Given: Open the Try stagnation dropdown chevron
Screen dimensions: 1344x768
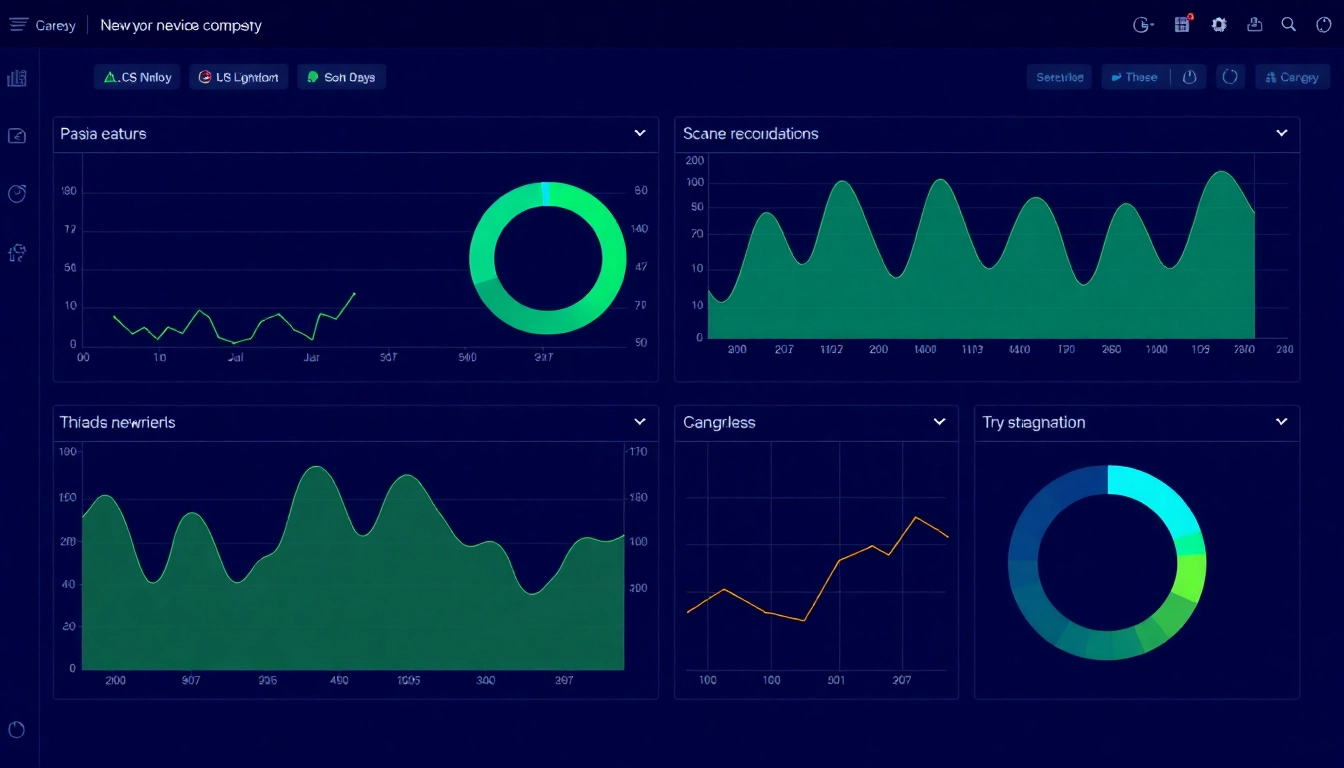Looking at the screenshot, I should coord(1281,422).
